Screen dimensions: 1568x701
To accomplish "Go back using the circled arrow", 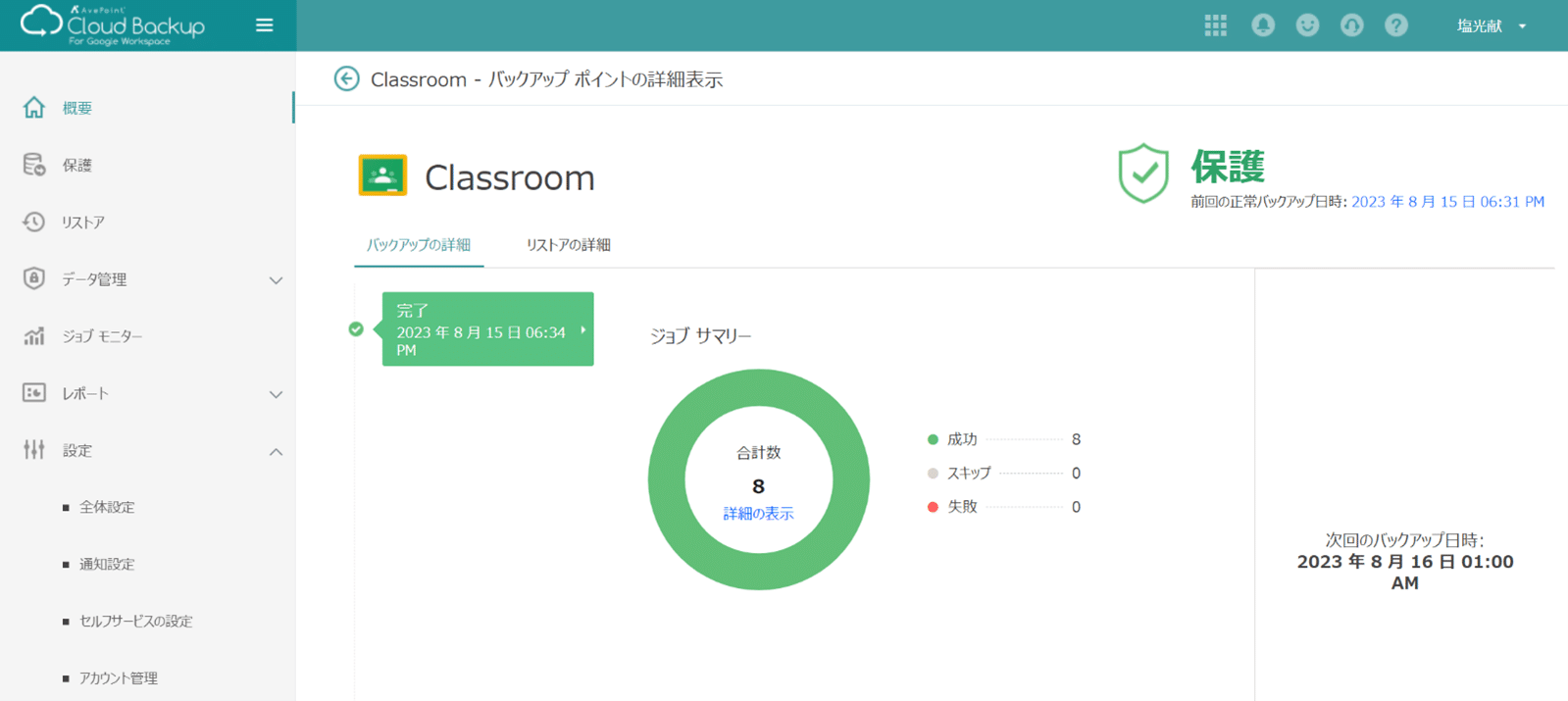I will tap(346, 78).
